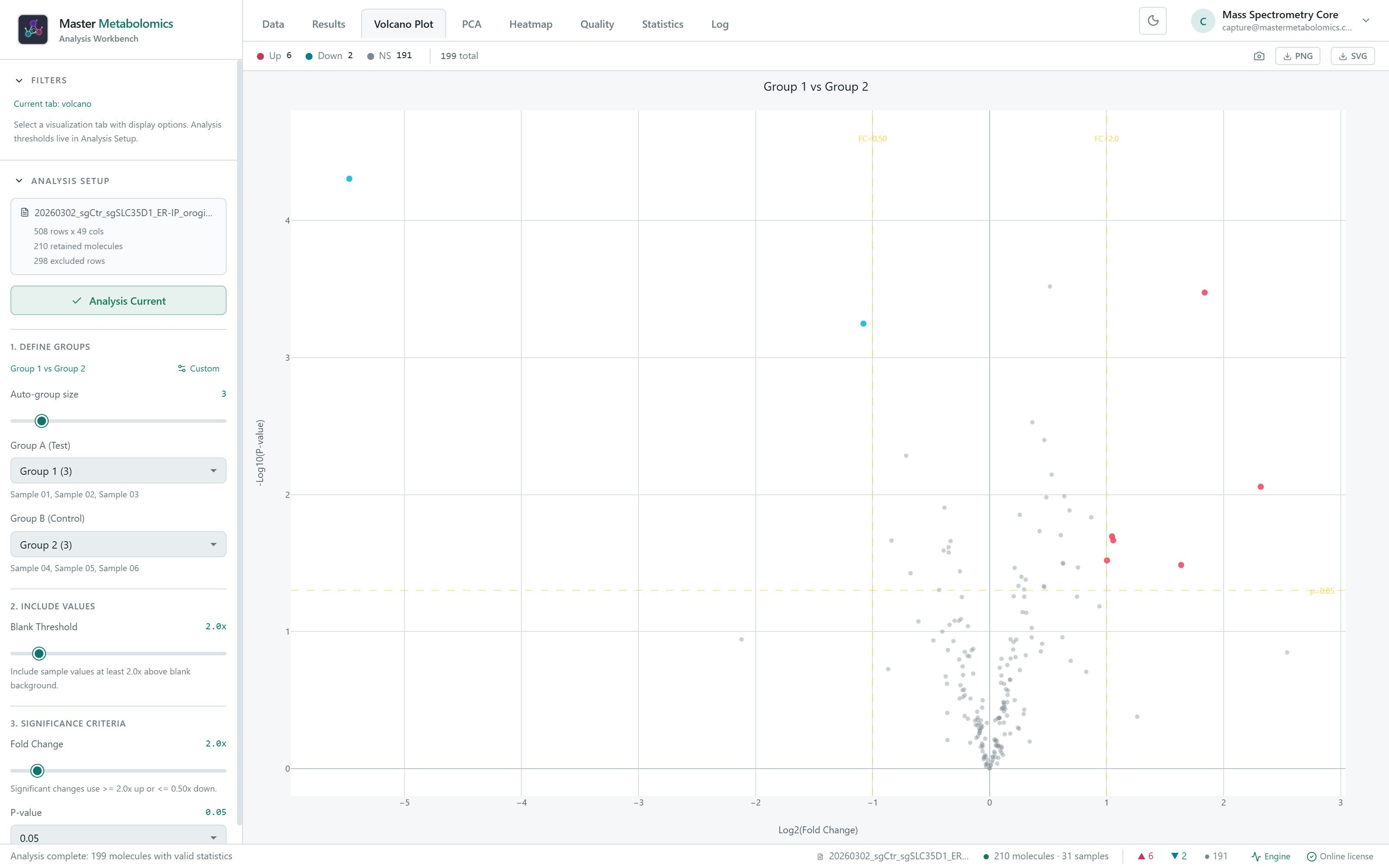Open the P-value selection field

[x=118, y=837]
